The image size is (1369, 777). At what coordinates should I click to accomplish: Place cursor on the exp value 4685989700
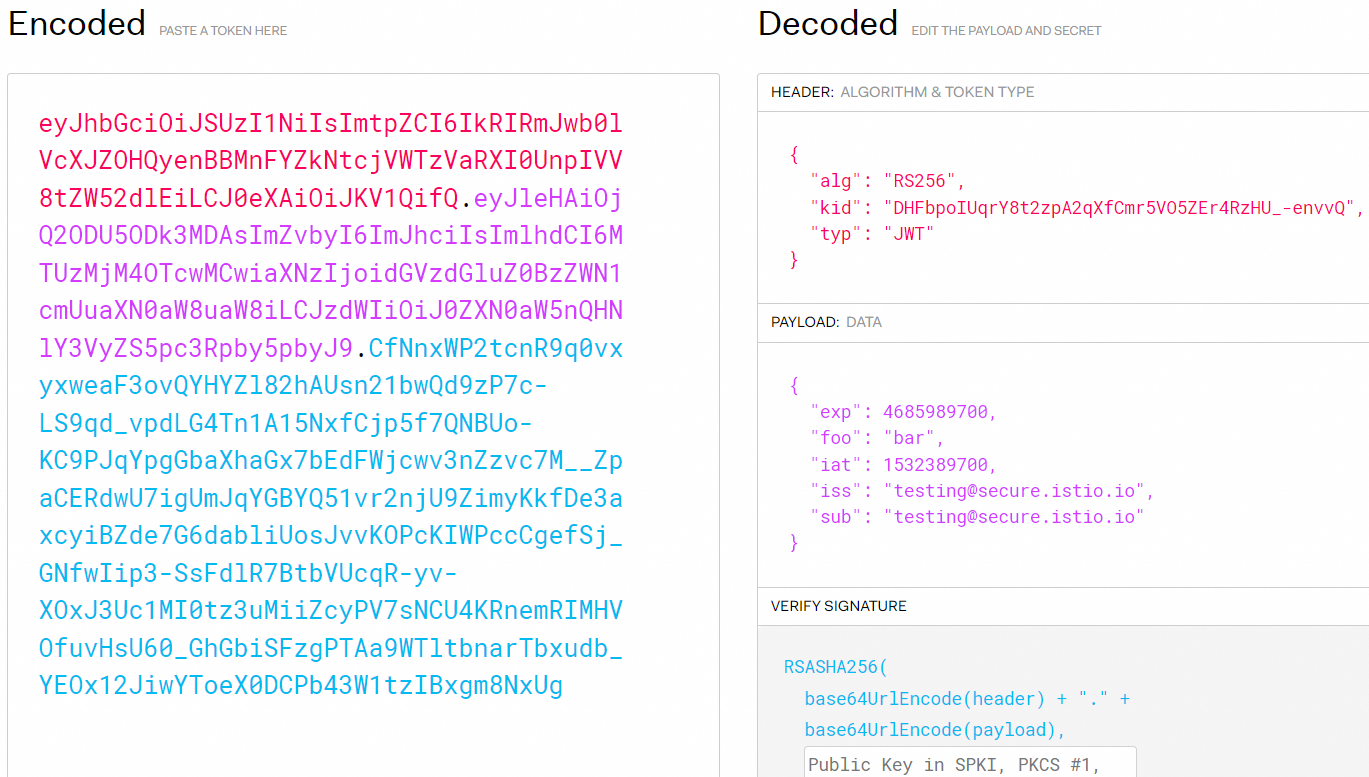[939, 412]
